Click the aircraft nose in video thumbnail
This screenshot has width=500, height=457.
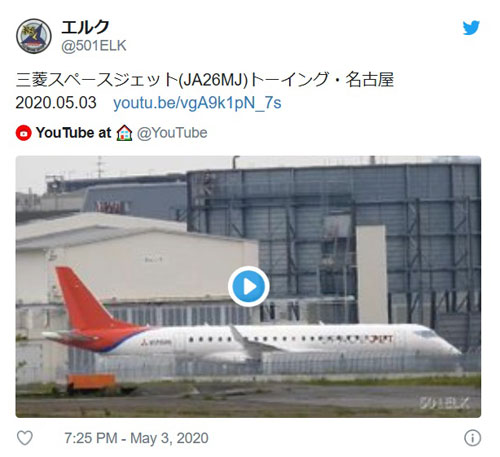tap(447, 343)
